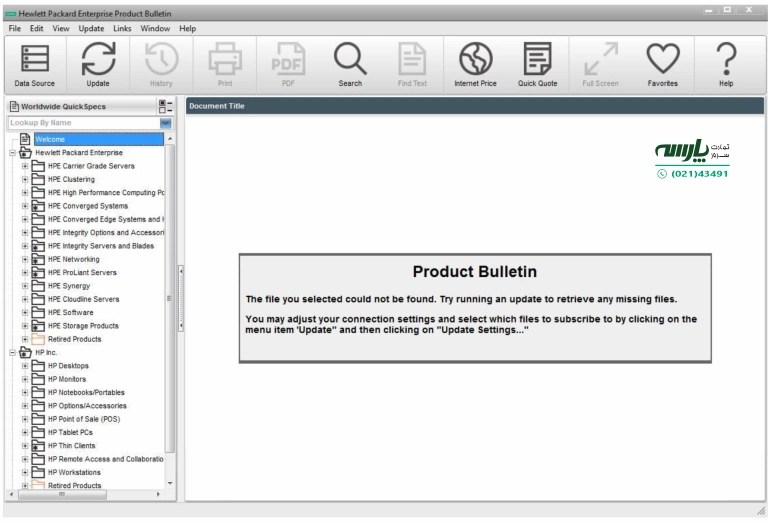Click the tree scroll right arrow
The height and width of the screenshot is (523, 770).
pyautogui.click(x=158, y=495)
